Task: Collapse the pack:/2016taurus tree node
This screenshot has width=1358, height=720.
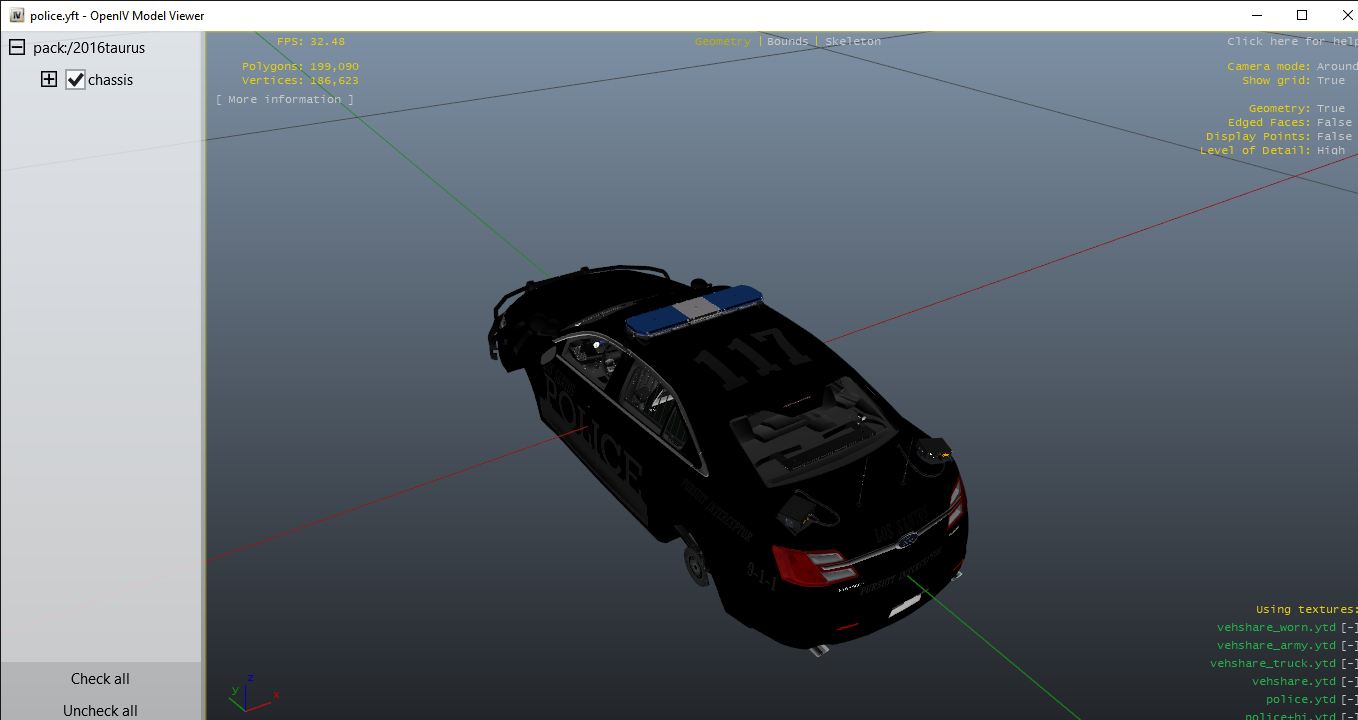Action: pos(17,48)
